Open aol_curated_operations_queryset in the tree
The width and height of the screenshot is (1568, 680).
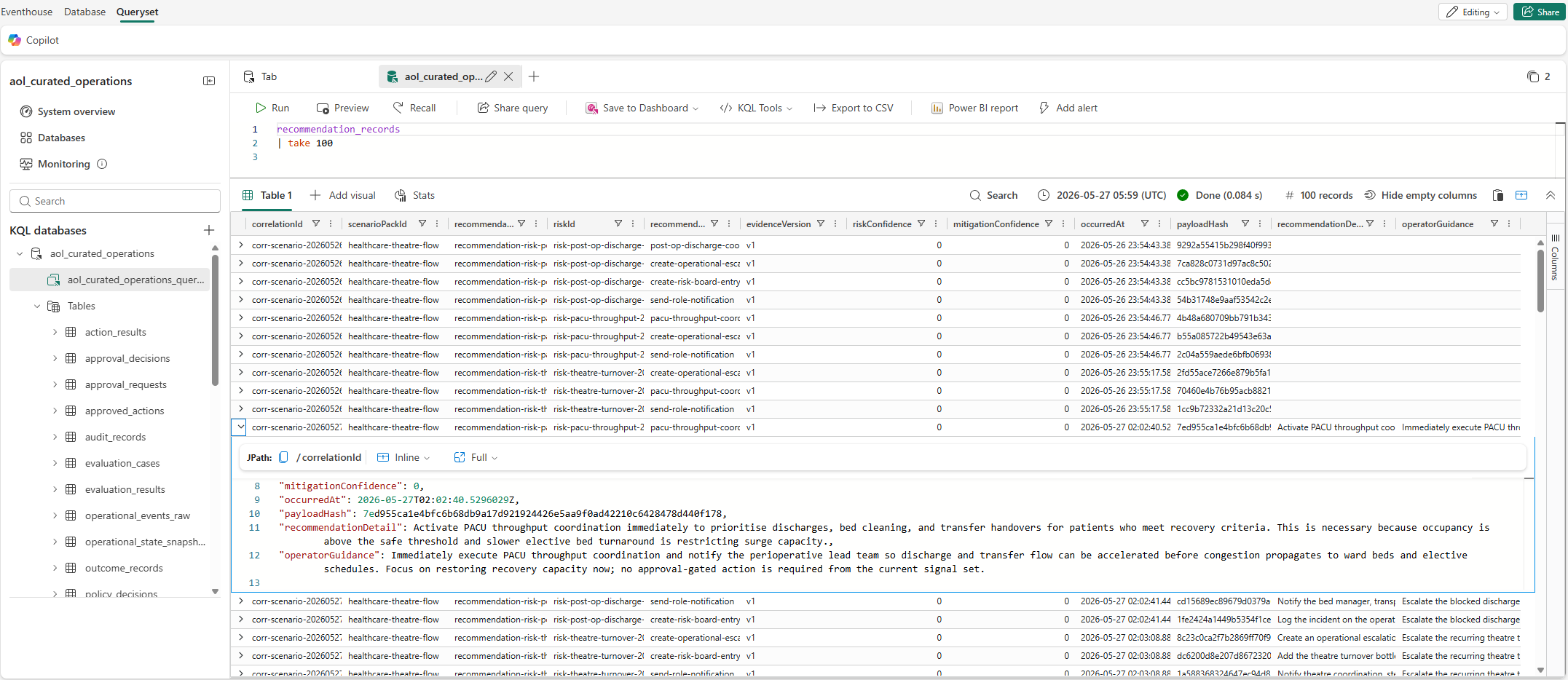pyautogui.click(x=110, y=280)
